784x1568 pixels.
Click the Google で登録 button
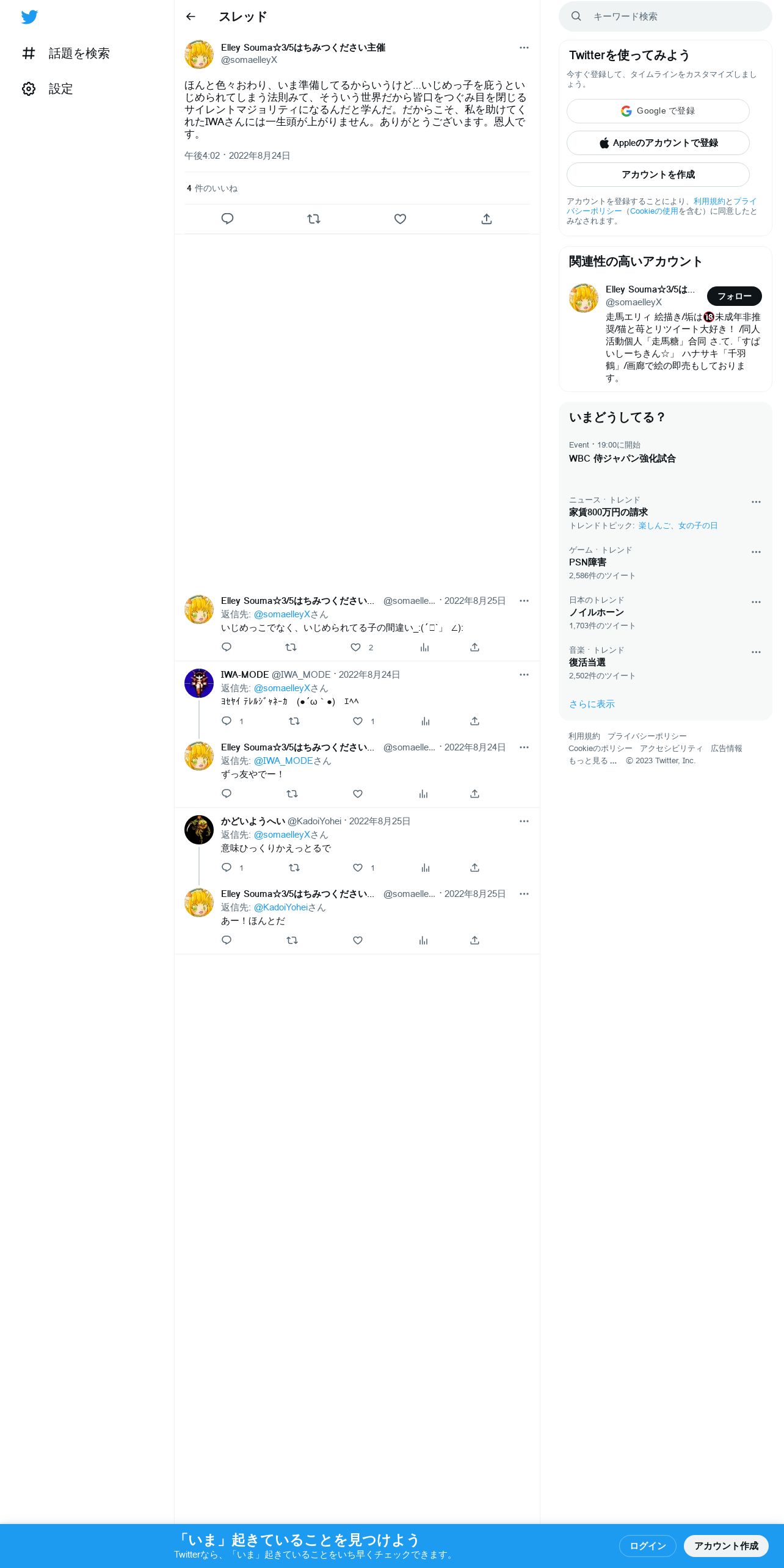(x=658, y=111)
